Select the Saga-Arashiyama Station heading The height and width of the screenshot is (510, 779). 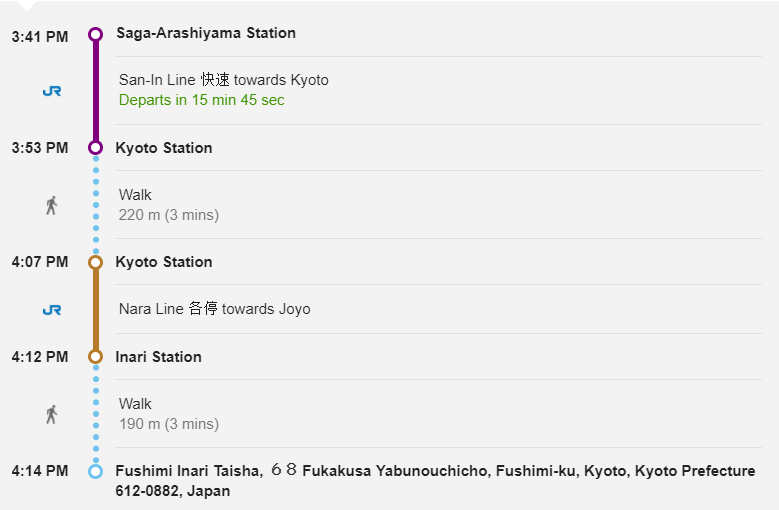(x=206, y=33)
